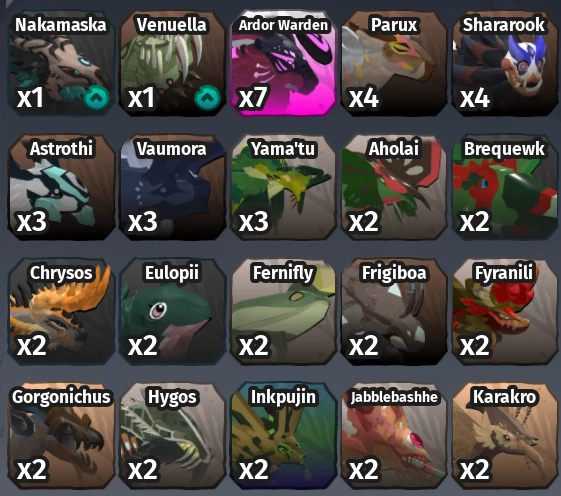Choose the Fyranili creature card
561x496 pixels.
click(505, 311)
